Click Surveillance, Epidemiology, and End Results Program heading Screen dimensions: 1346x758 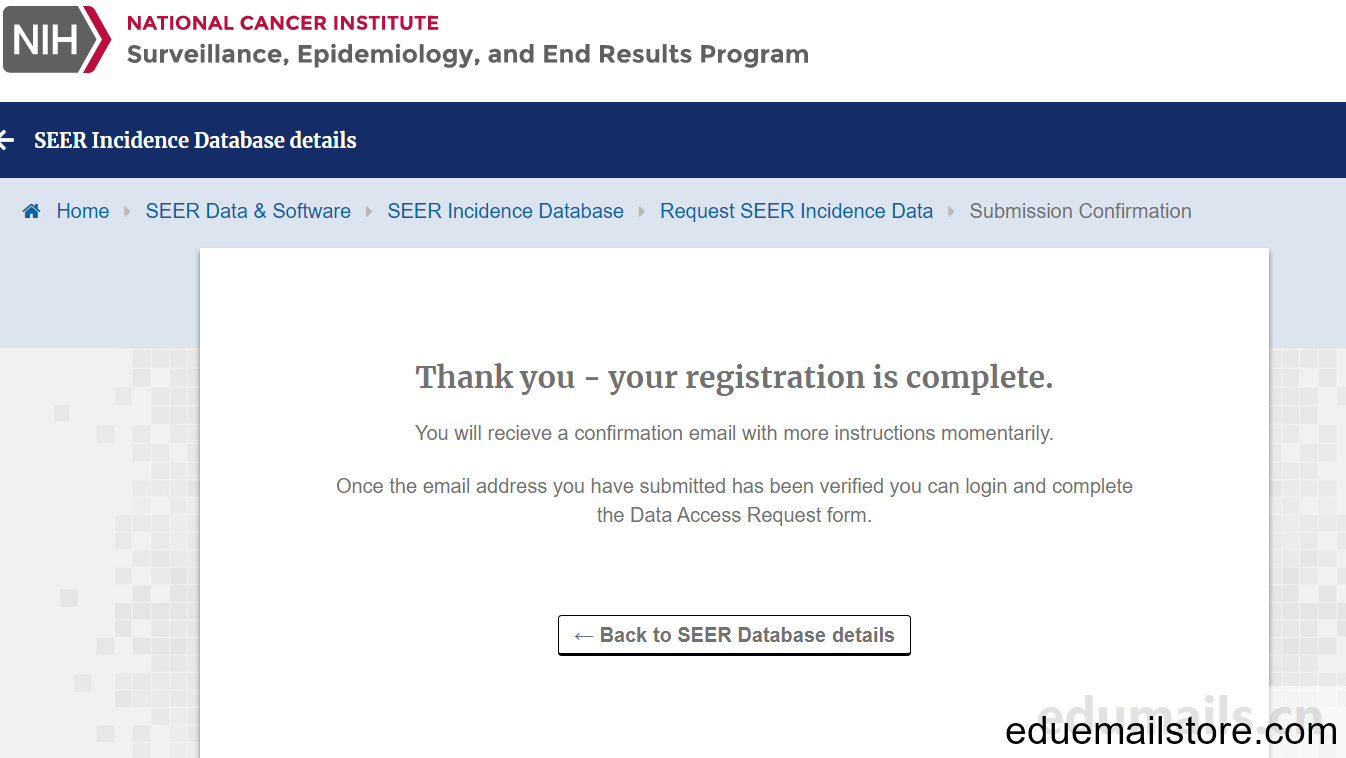[468, 54]
